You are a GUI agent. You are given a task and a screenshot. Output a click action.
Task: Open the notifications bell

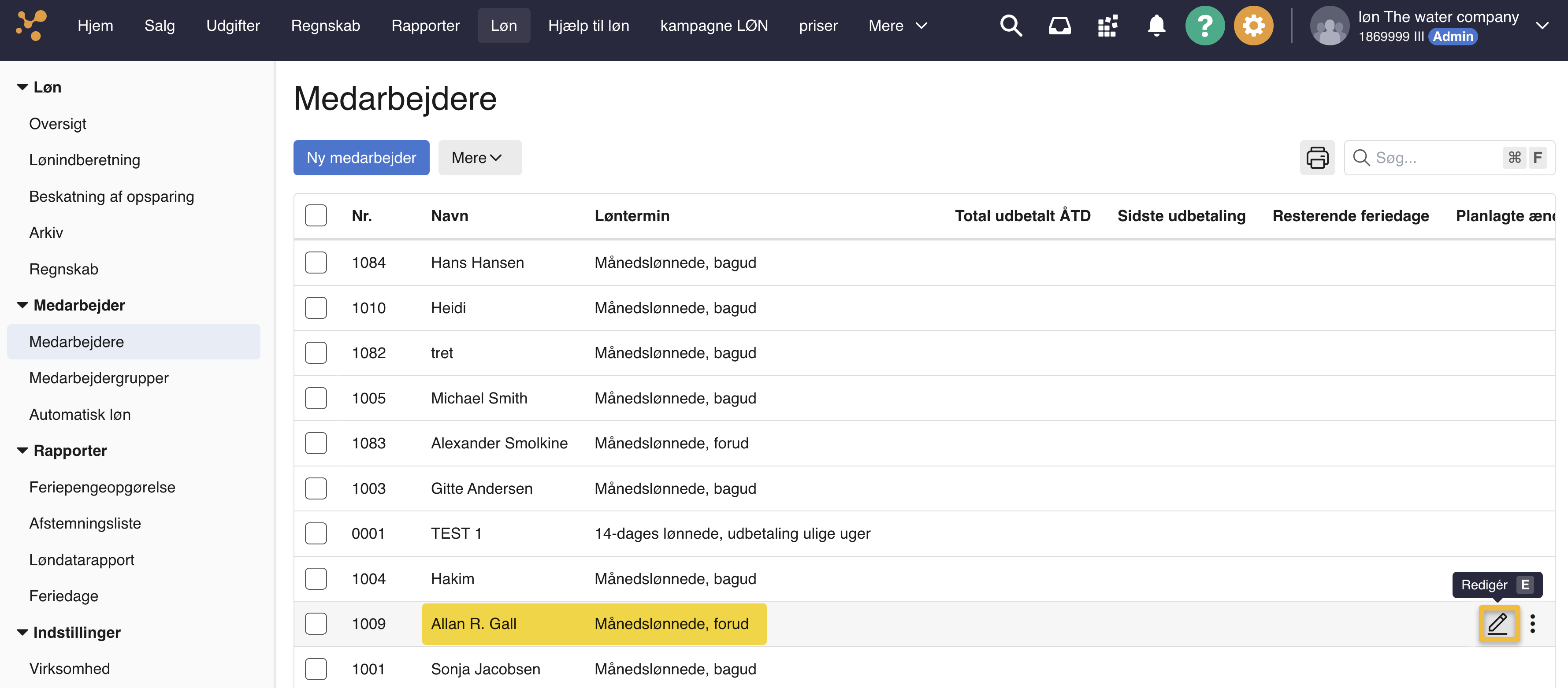click(1156, 26)
